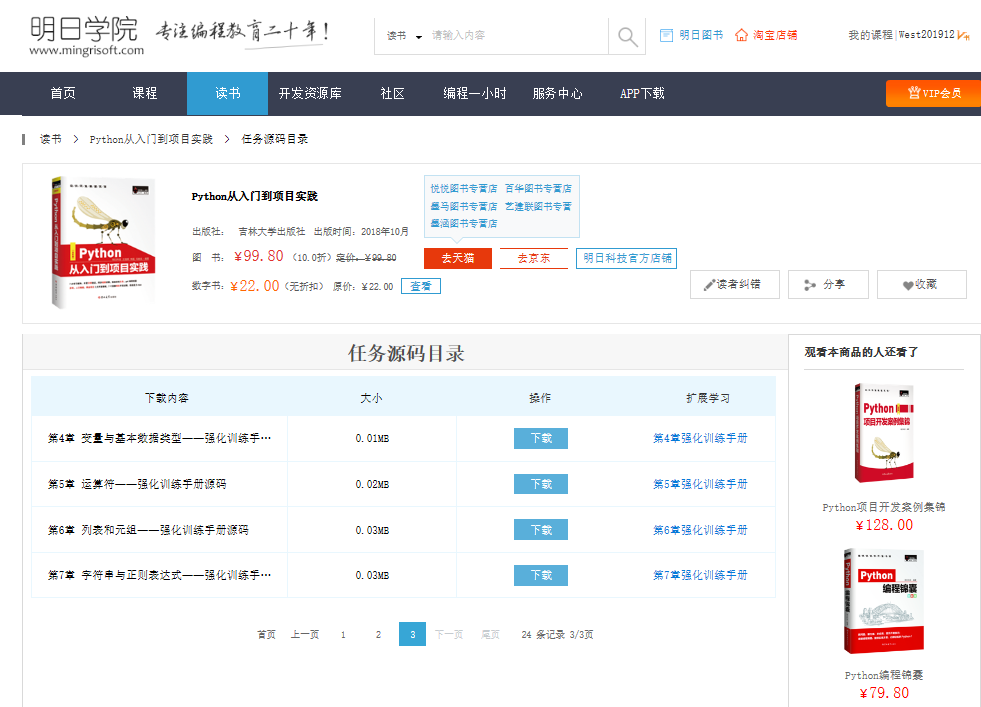Image resolution: width=981 pixels, height=707 pixels.
Task: Select the 读书 navigation tab
Action: [228, 93]
